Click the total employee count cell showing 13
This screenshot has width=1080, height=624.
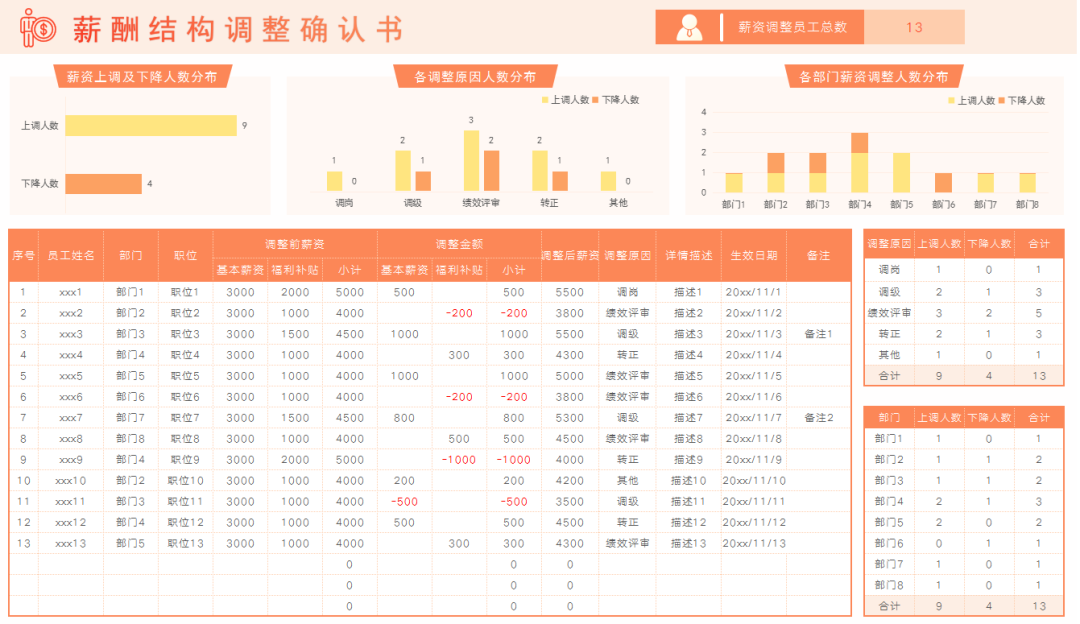pos(914,28)
